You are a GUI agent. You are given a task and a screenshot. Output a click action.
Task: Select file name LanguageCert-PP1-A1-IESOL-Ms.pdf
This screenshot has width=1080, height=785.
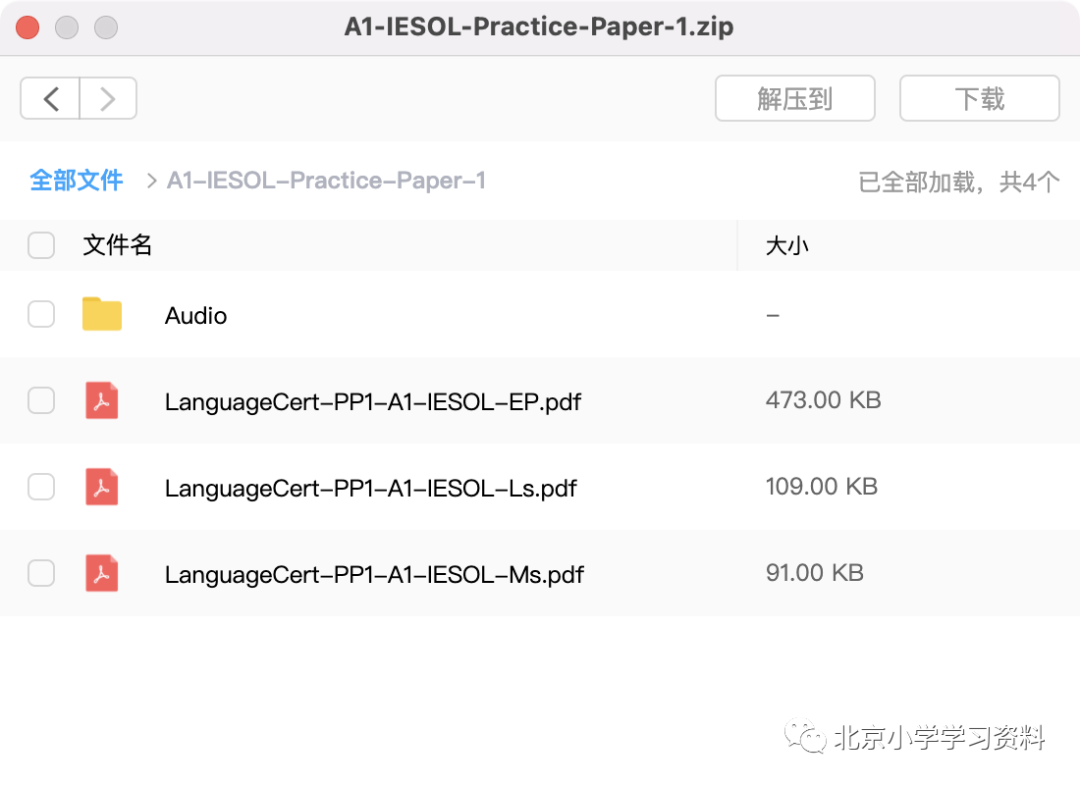pos(374,574)
